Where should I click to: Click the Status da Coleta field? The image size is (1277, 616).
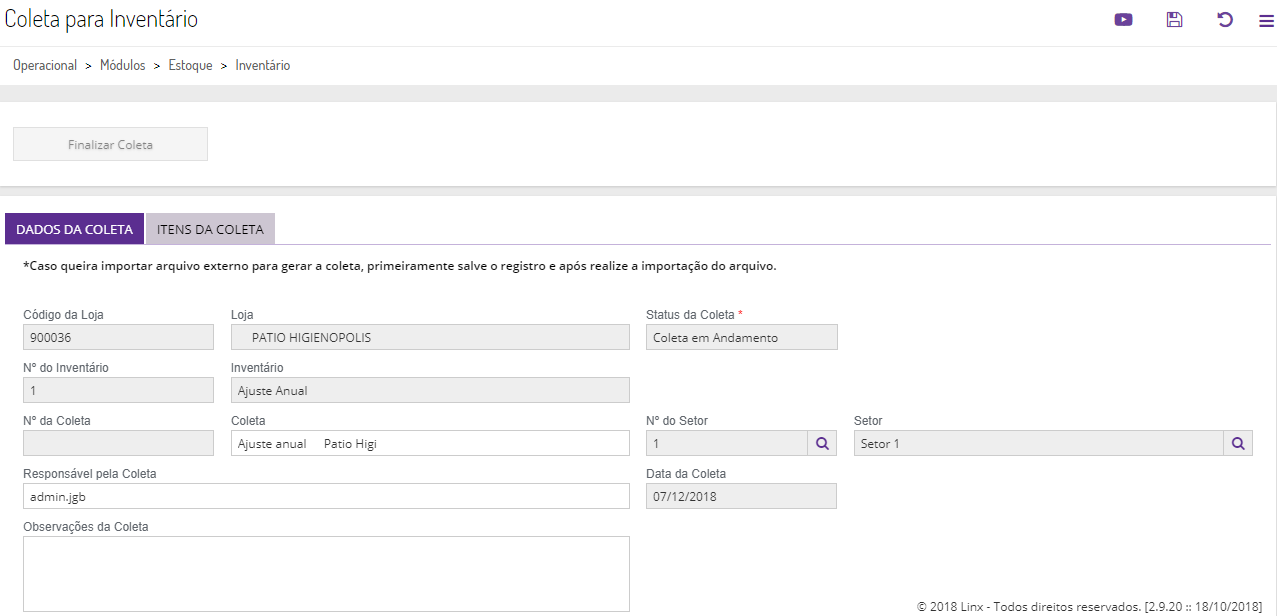(741, 337)
